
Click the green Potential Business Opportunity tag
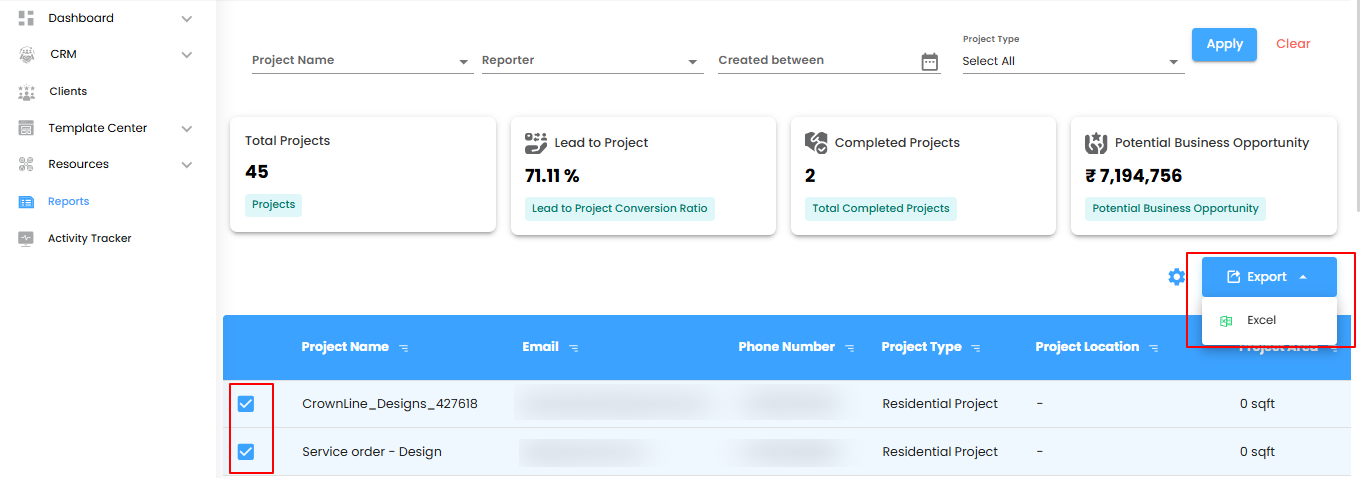(1175, 209)
